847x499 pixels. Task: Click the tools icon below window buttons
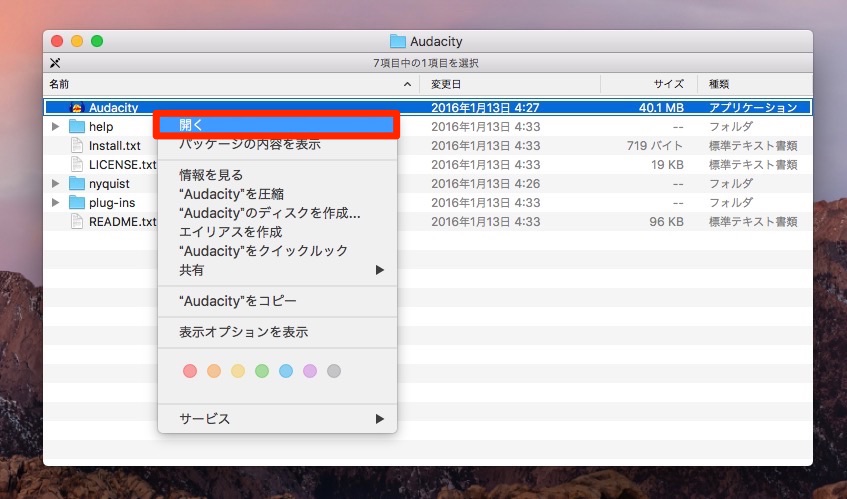pyautogui.click(x=55, y=63)
